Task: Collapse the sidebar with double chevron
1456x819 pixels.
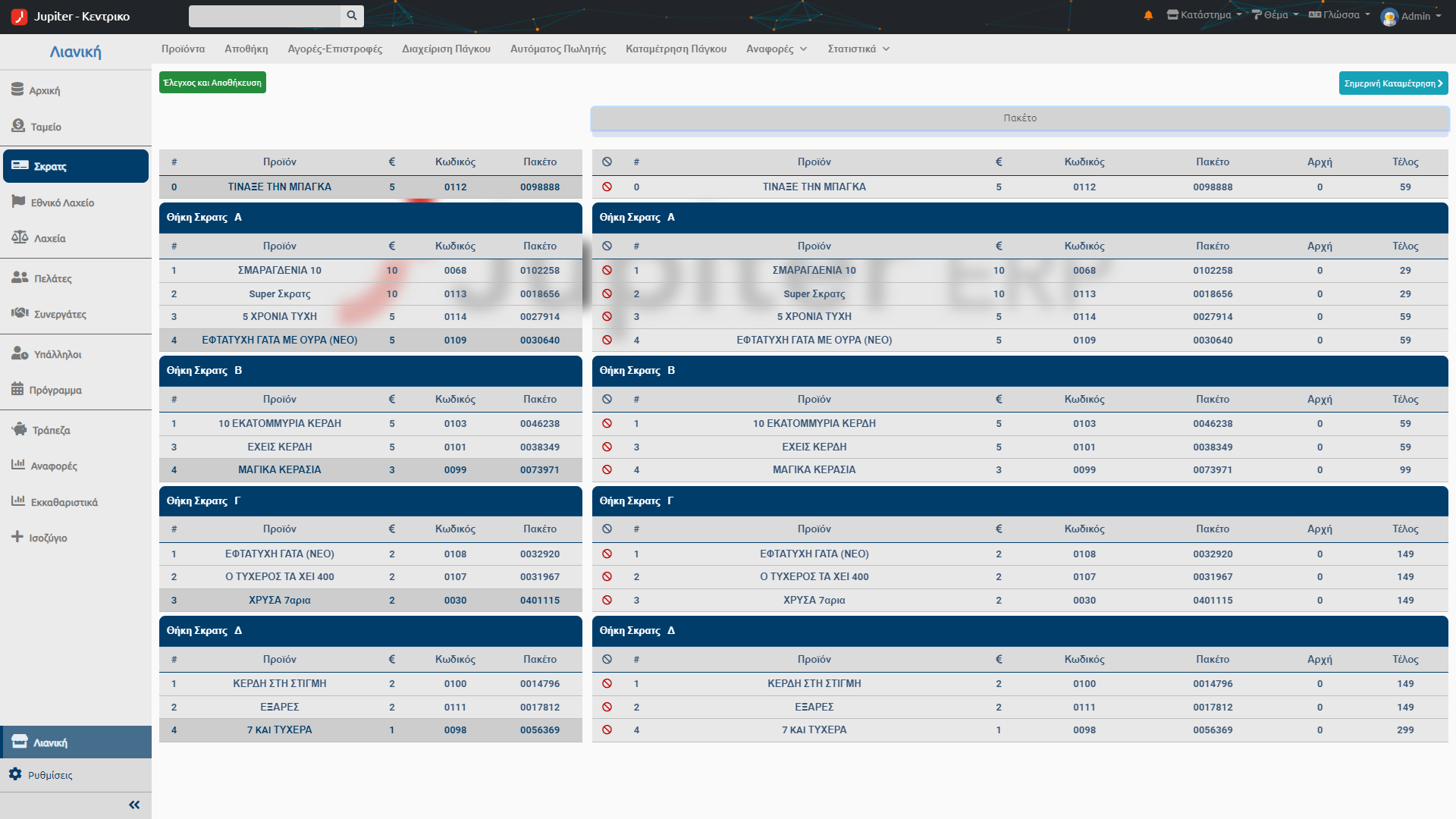Action: coord(134,805)
